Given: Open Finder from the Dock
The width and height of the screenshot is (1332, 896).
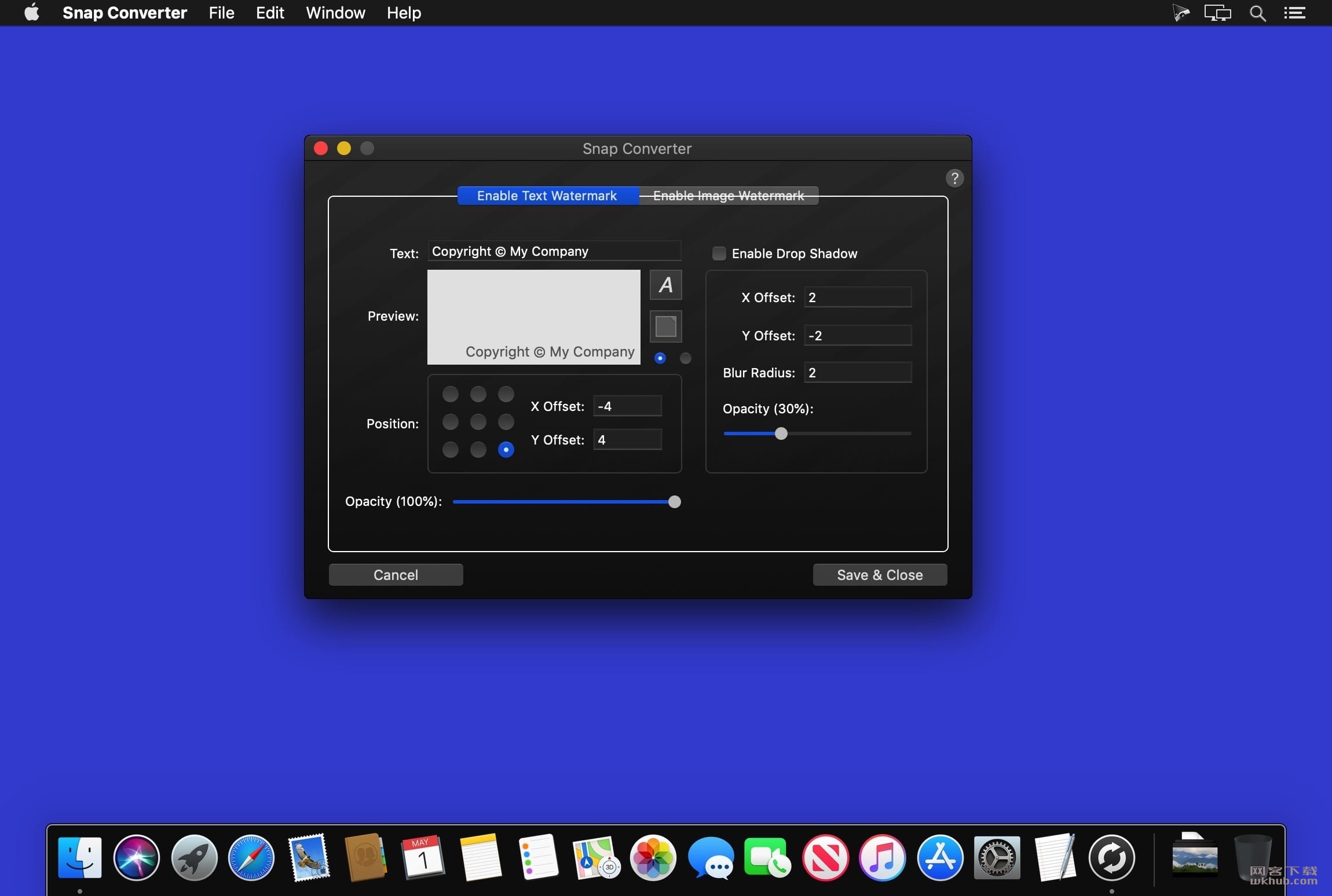Looking at the screenshot, I should pyautogui.click(x=79, y=857).
